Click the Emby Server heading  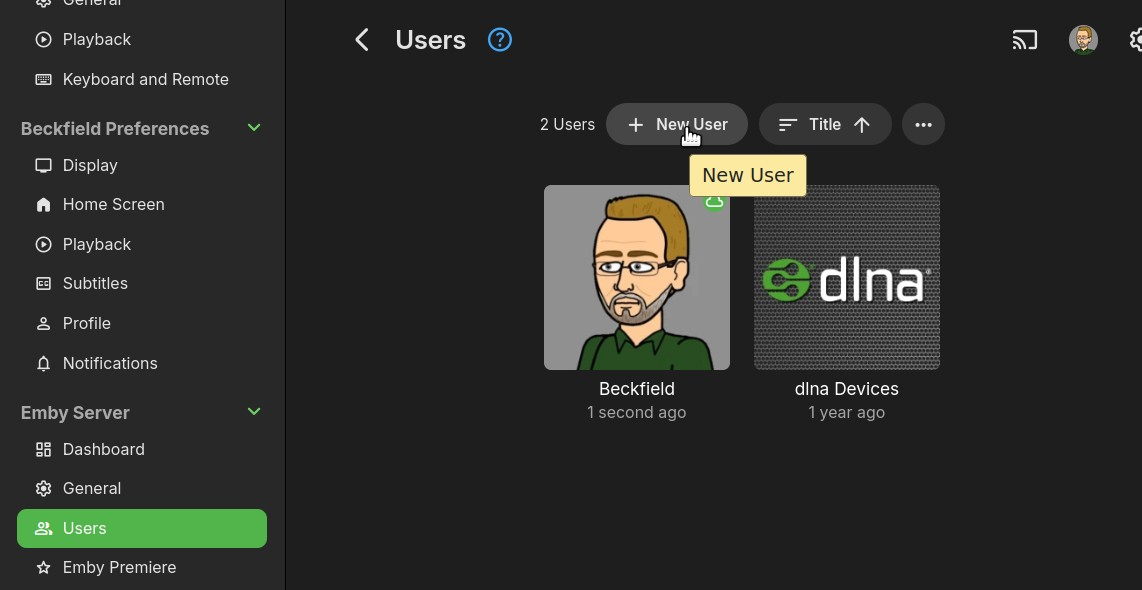coord(75,413)
